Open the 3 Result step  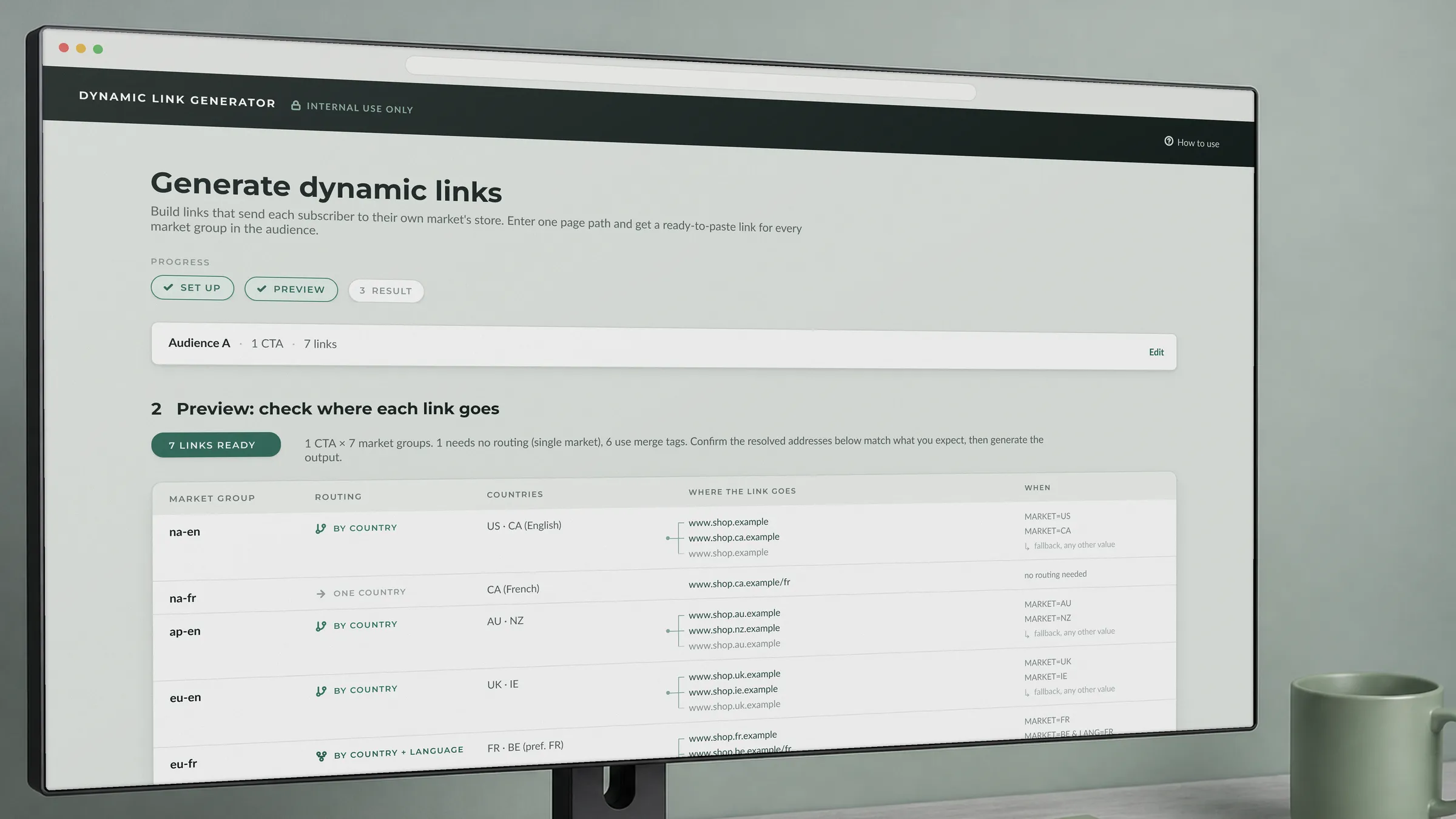(x=386, y=291)
